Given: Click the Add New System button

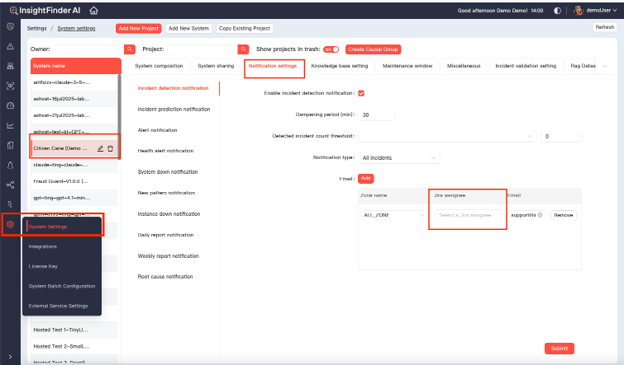Looking at the screenshot, I should (x=189, y=29).
